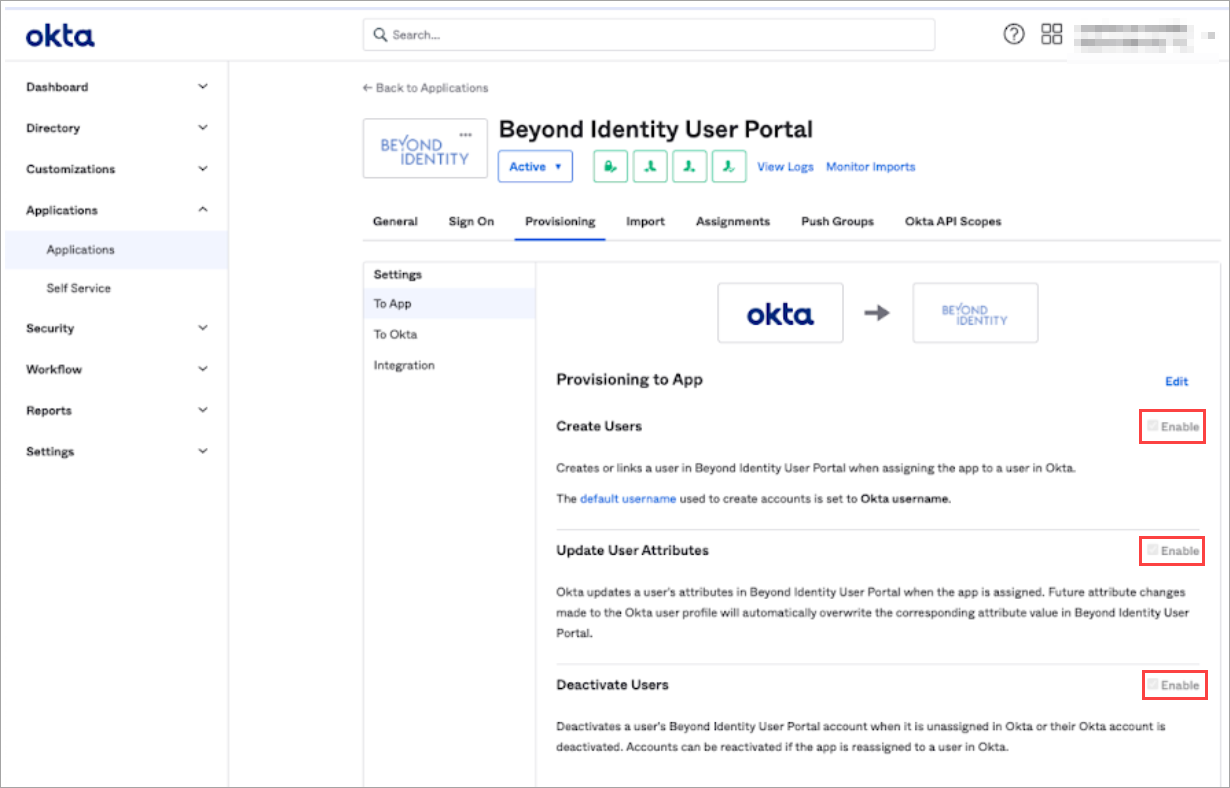Toggle the Create Users Enable checkbox

click(1153, 426)
